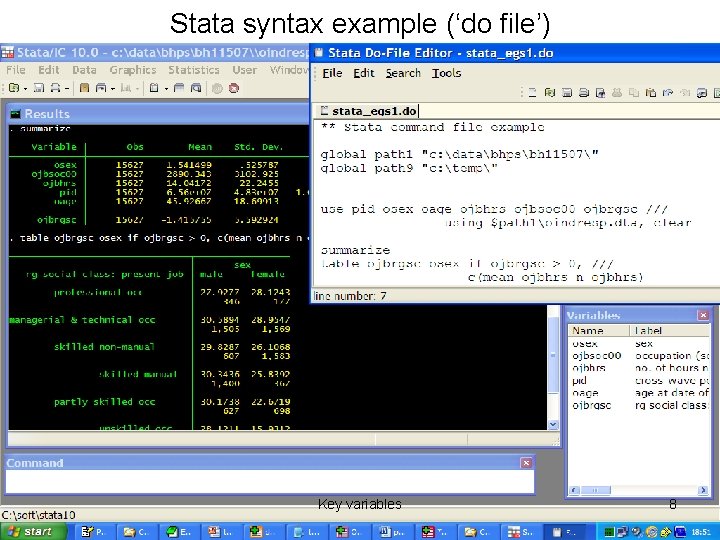This screenshot has height=540, width=720.
Task: Open the Data menu
Action: 84,70
